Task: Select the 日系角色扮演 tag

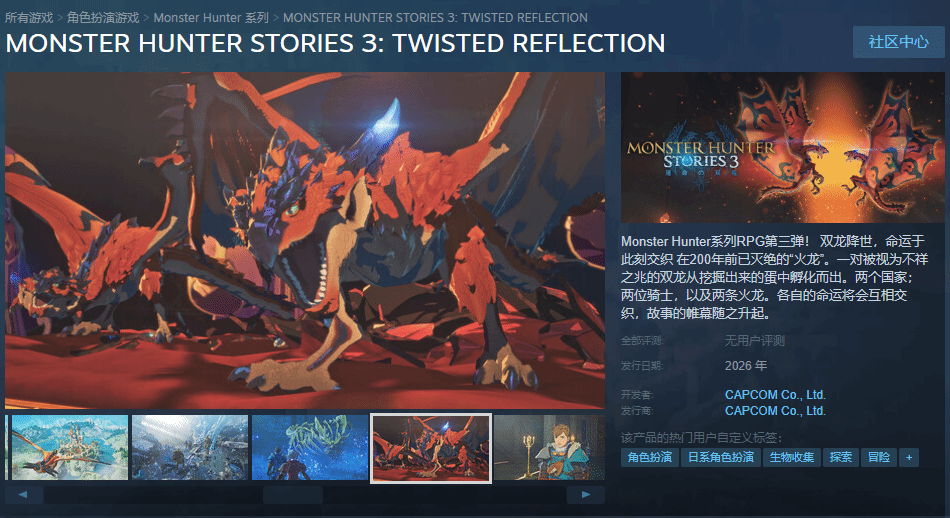Action: pyautogui.click(x=720, y=457)
